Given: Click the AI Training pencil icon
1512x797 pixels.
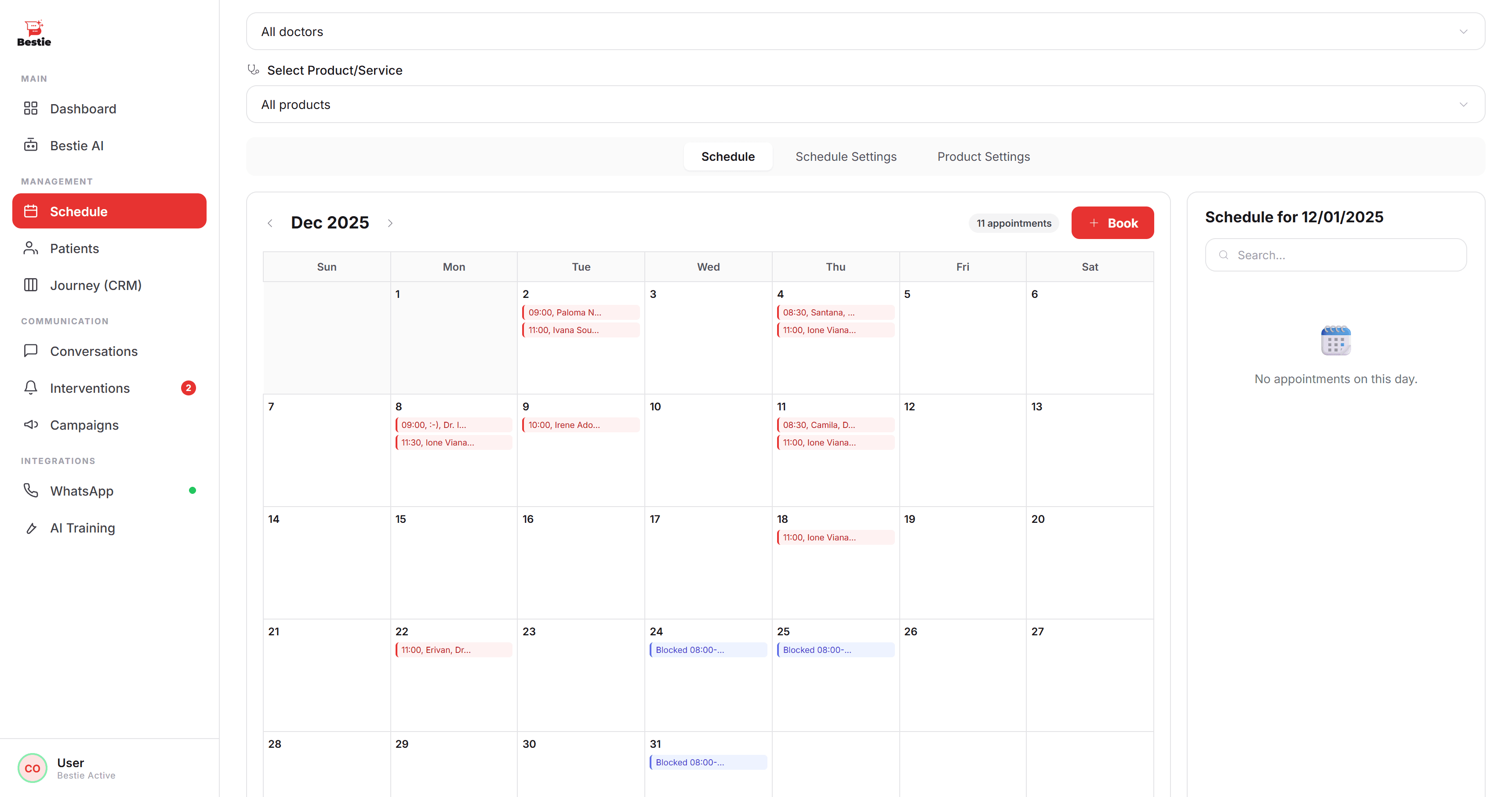Looking at the screenshot, I should 30,528.
